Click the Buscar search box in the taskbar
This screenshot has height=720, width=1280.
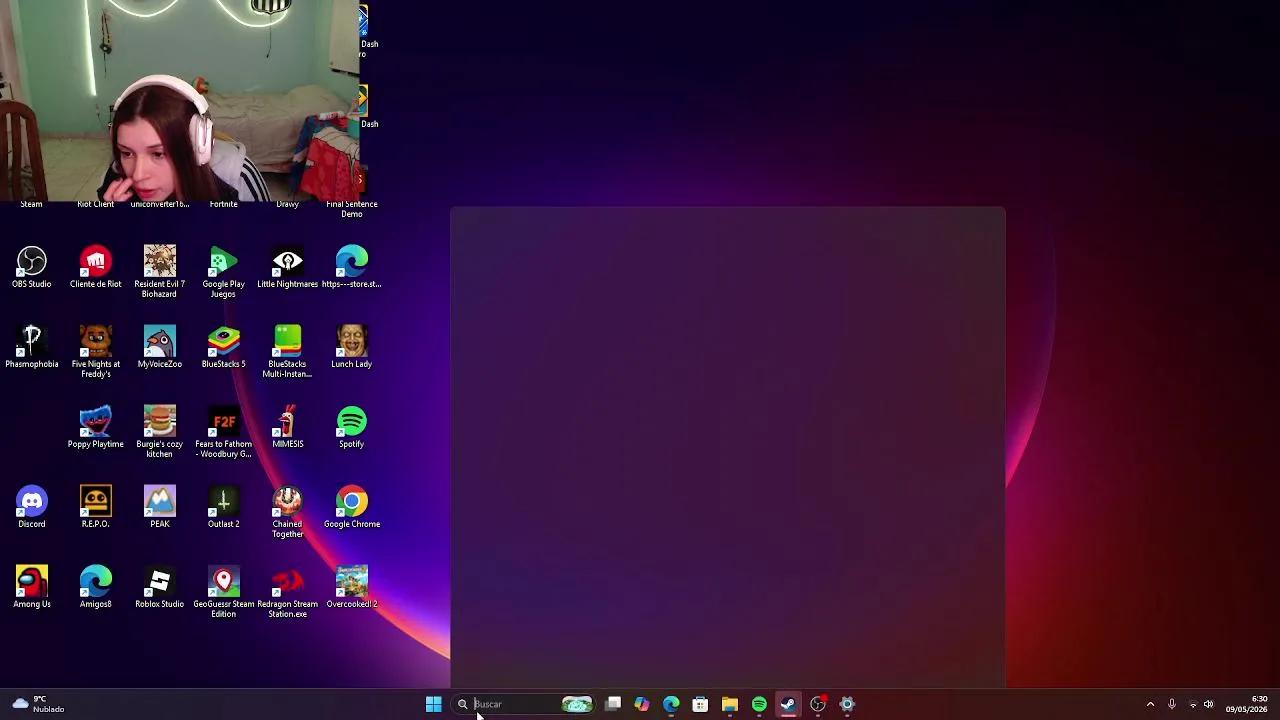(525, 704)
